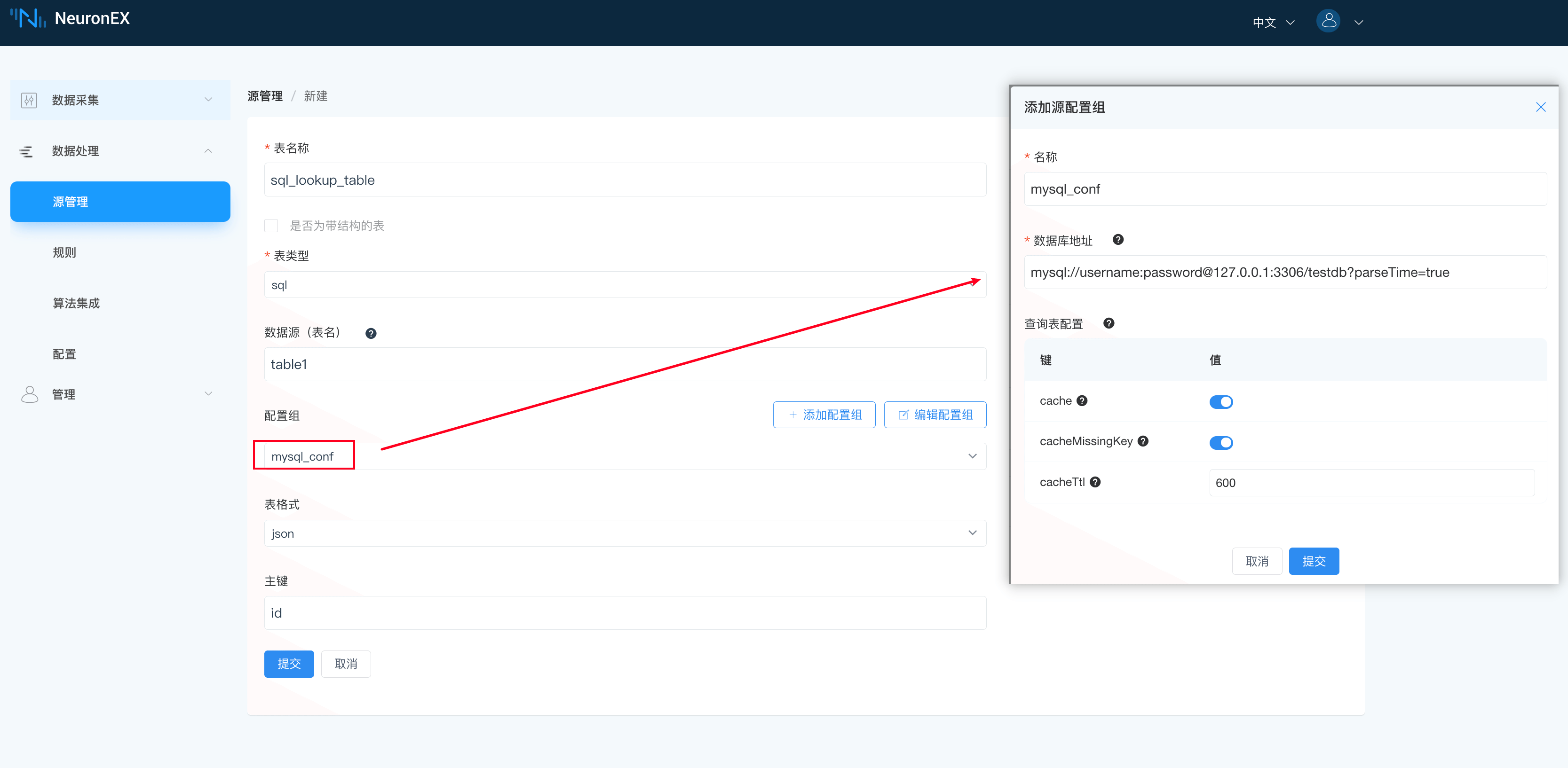Click the user avatar in top bar
Screen dimensions: 1568x768
[1328, 20]
